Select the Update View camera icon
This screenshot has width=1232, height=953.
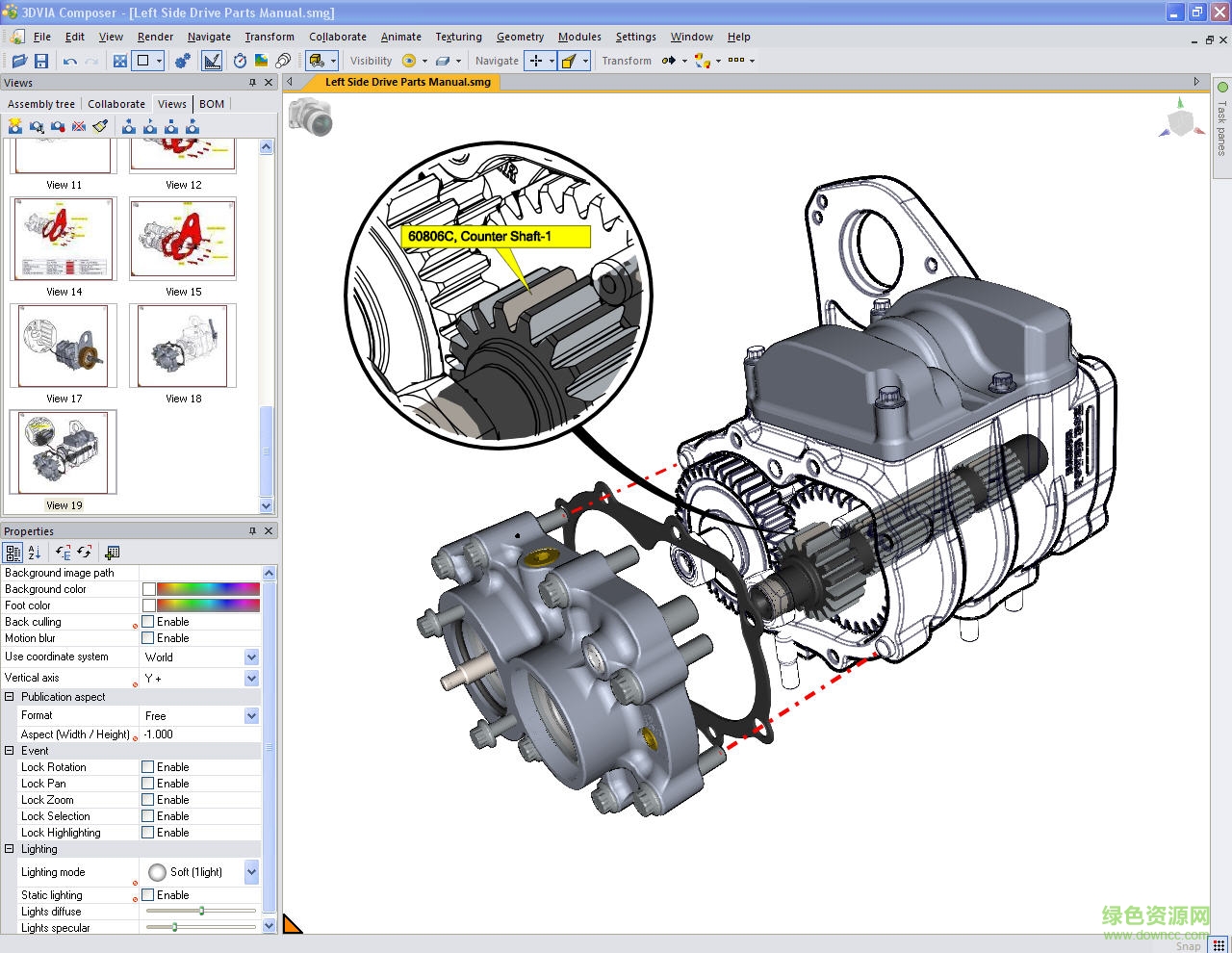pyautogui.click(x=58, y=126)
